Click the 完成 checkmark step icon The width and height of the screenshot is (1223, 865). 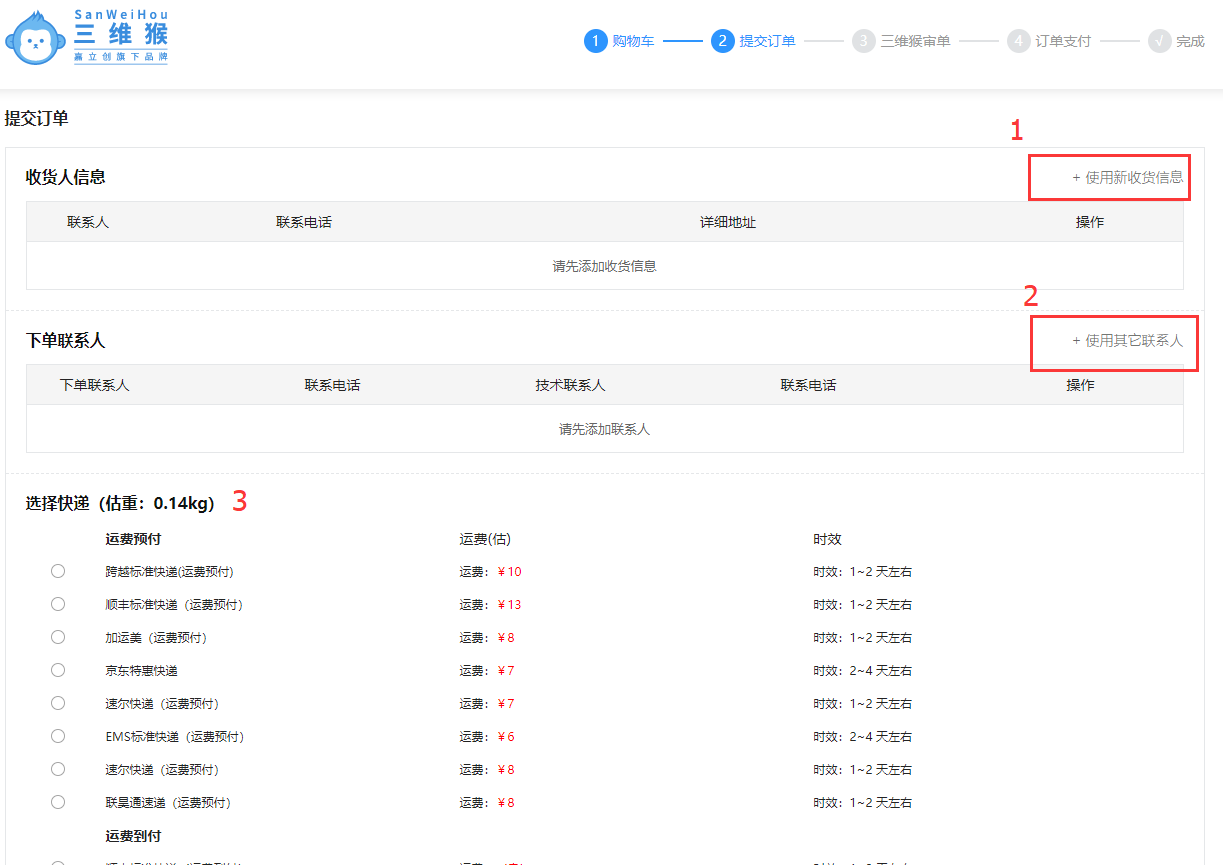coord(1160,41)
